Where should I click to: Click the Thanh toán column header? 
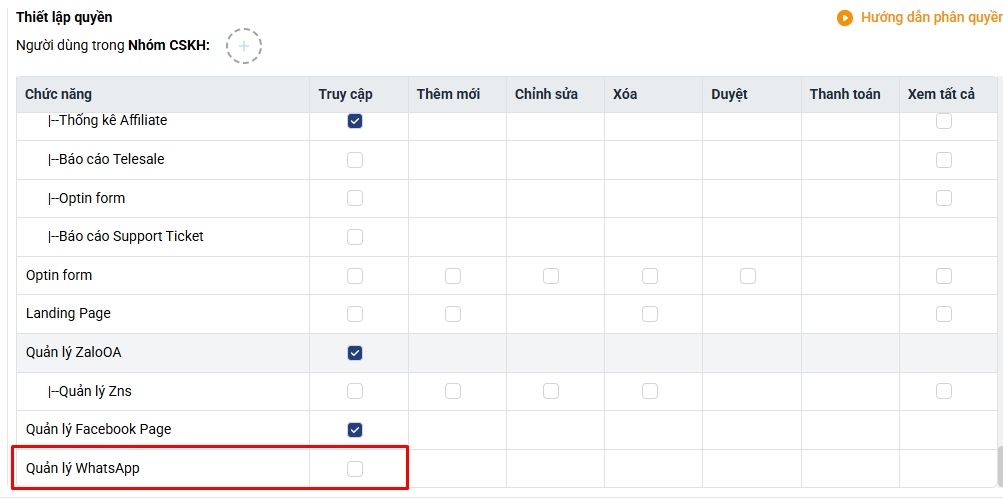click(x=845, y=95)
